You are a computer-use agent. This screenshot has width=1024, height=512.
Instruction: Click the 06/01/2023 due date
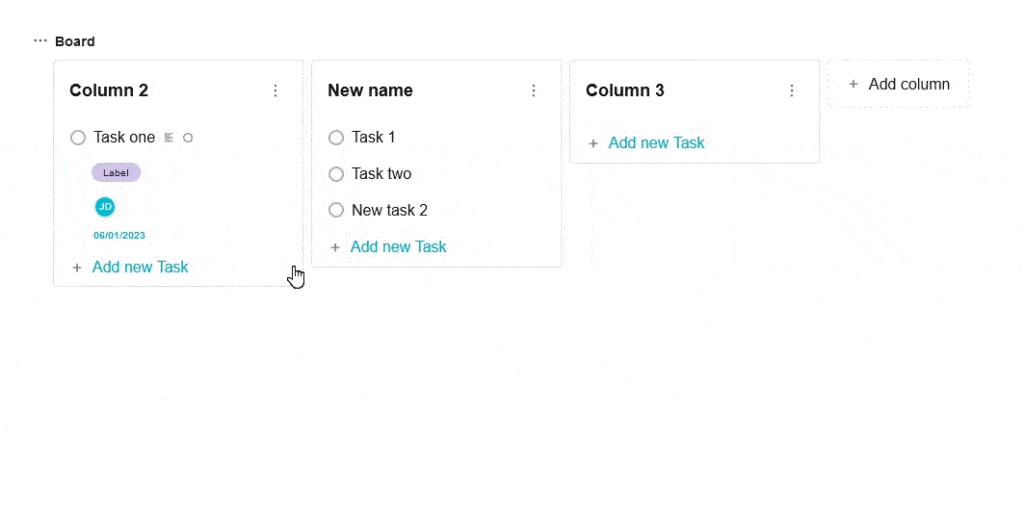120,236
